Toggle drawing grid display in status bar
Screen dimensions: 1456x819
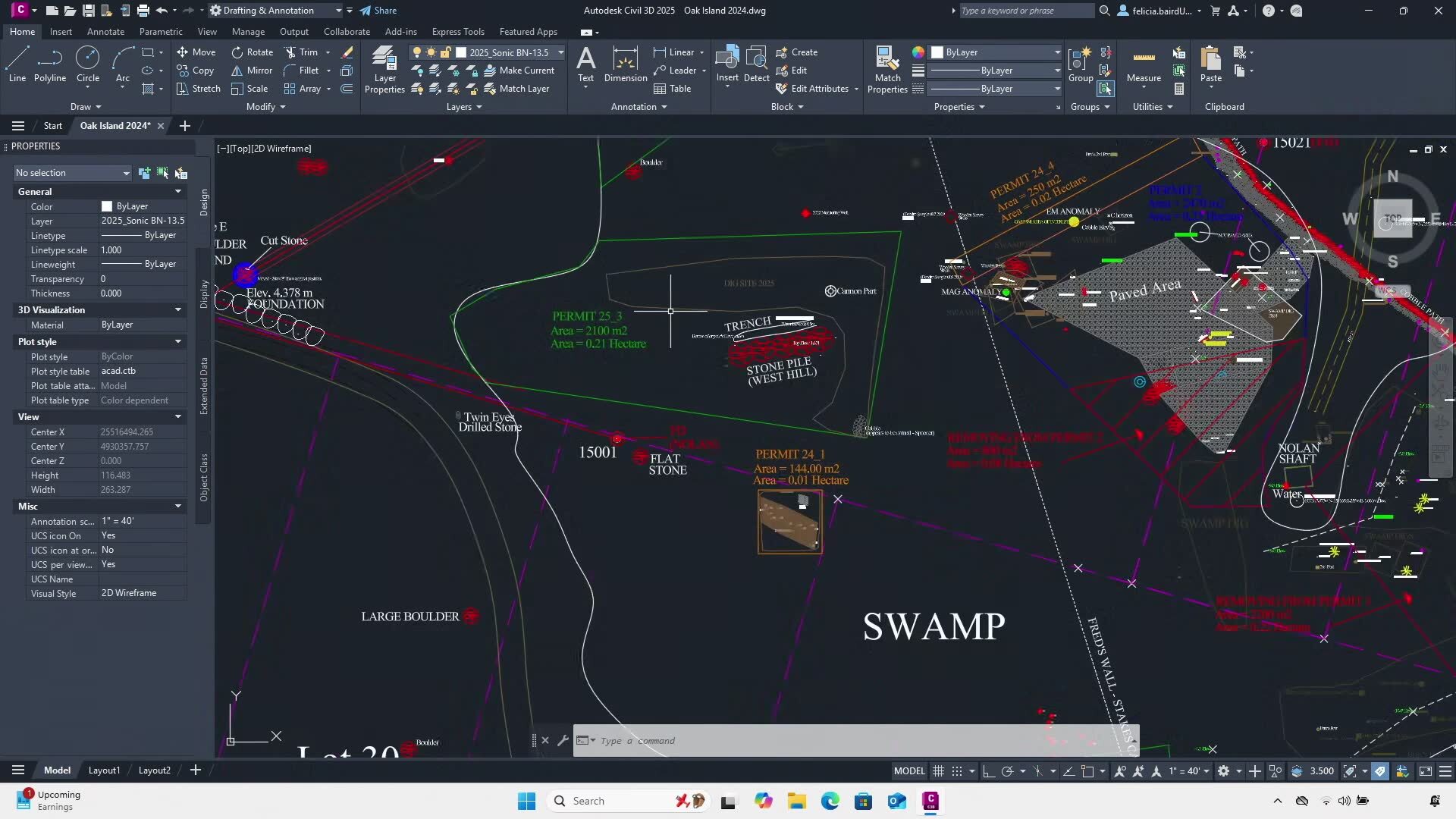point(938,771)
